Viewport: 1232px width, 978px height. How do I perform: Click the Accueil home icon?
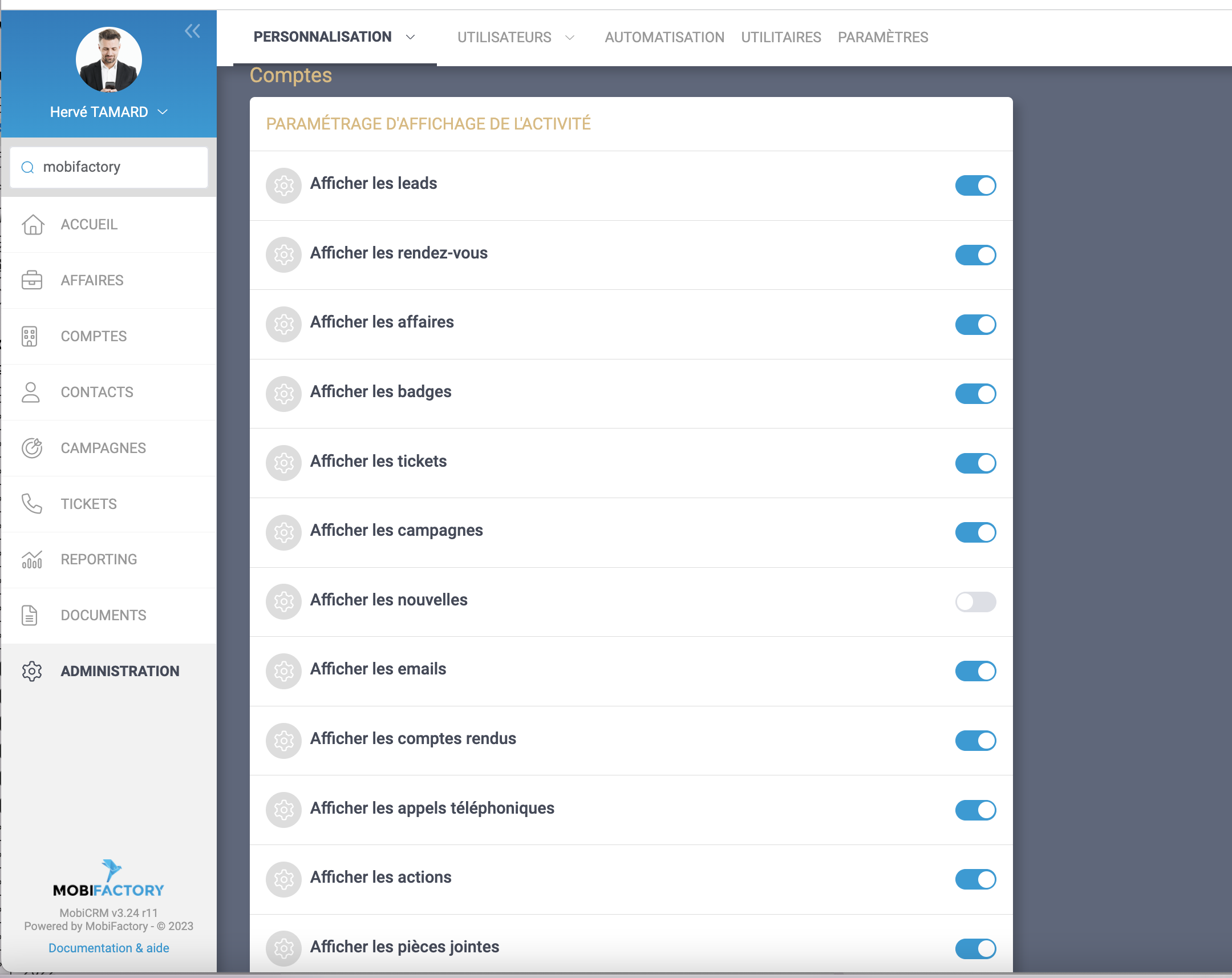point(33,225)
